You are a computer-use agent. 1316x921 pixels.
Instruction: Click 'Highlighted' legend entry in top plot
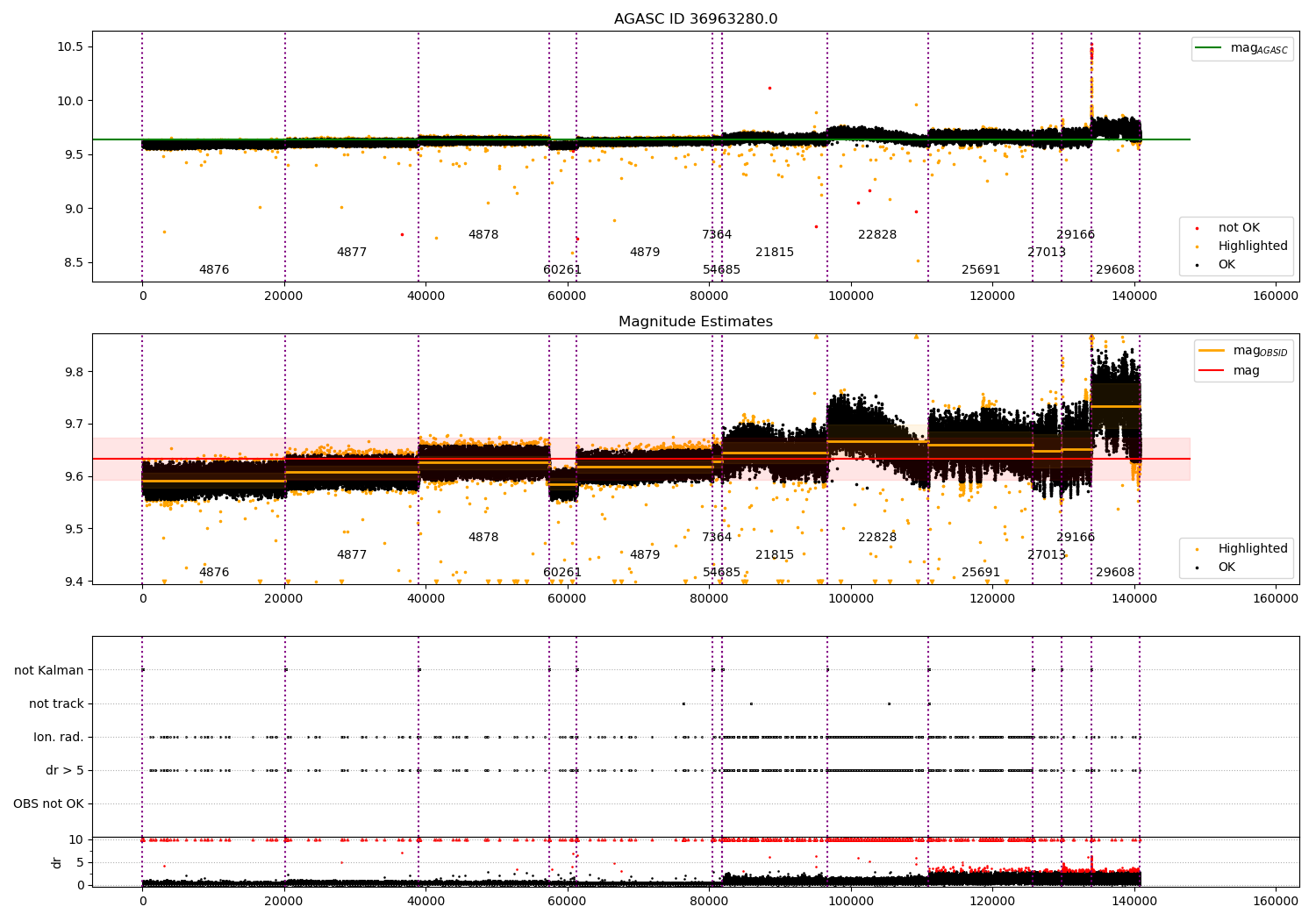tap(1242, 246)
